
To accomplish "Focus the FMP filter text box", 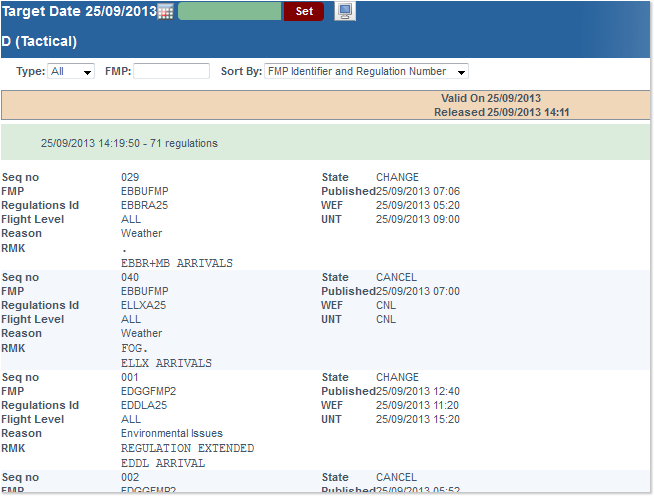I will [171, 72].
